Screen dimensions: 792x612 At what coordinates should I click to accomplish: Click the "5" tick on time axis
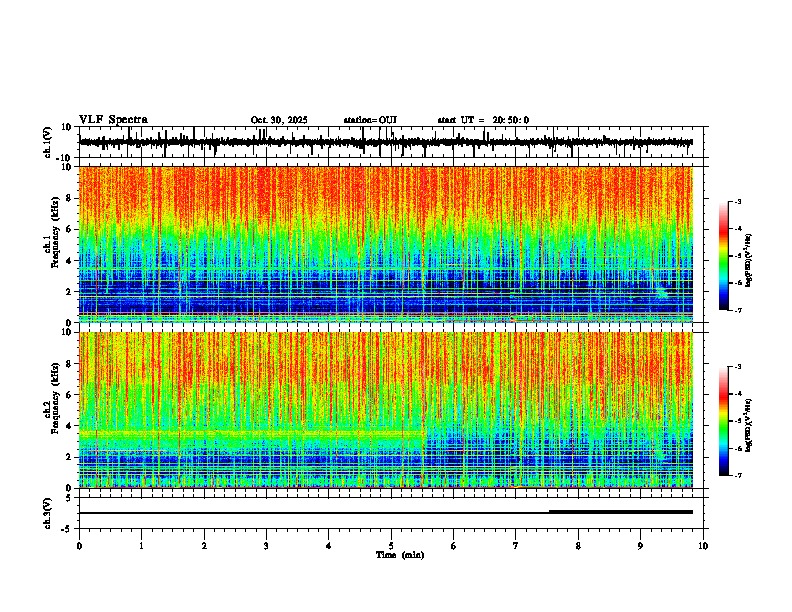[x=391, y=546]
